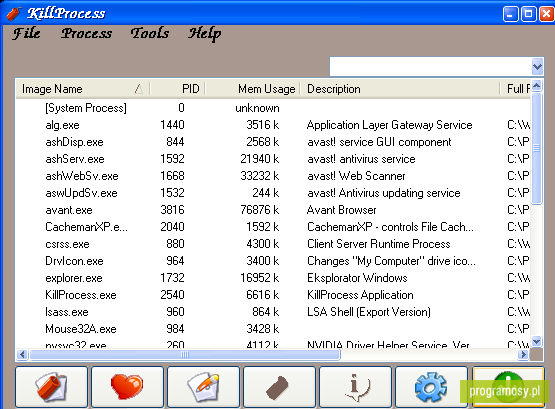Viewport: 555px width, 409px height.
Task: Select the aswUpdSv.exe process
Action: pyautogui.click(x=273, y=193)
